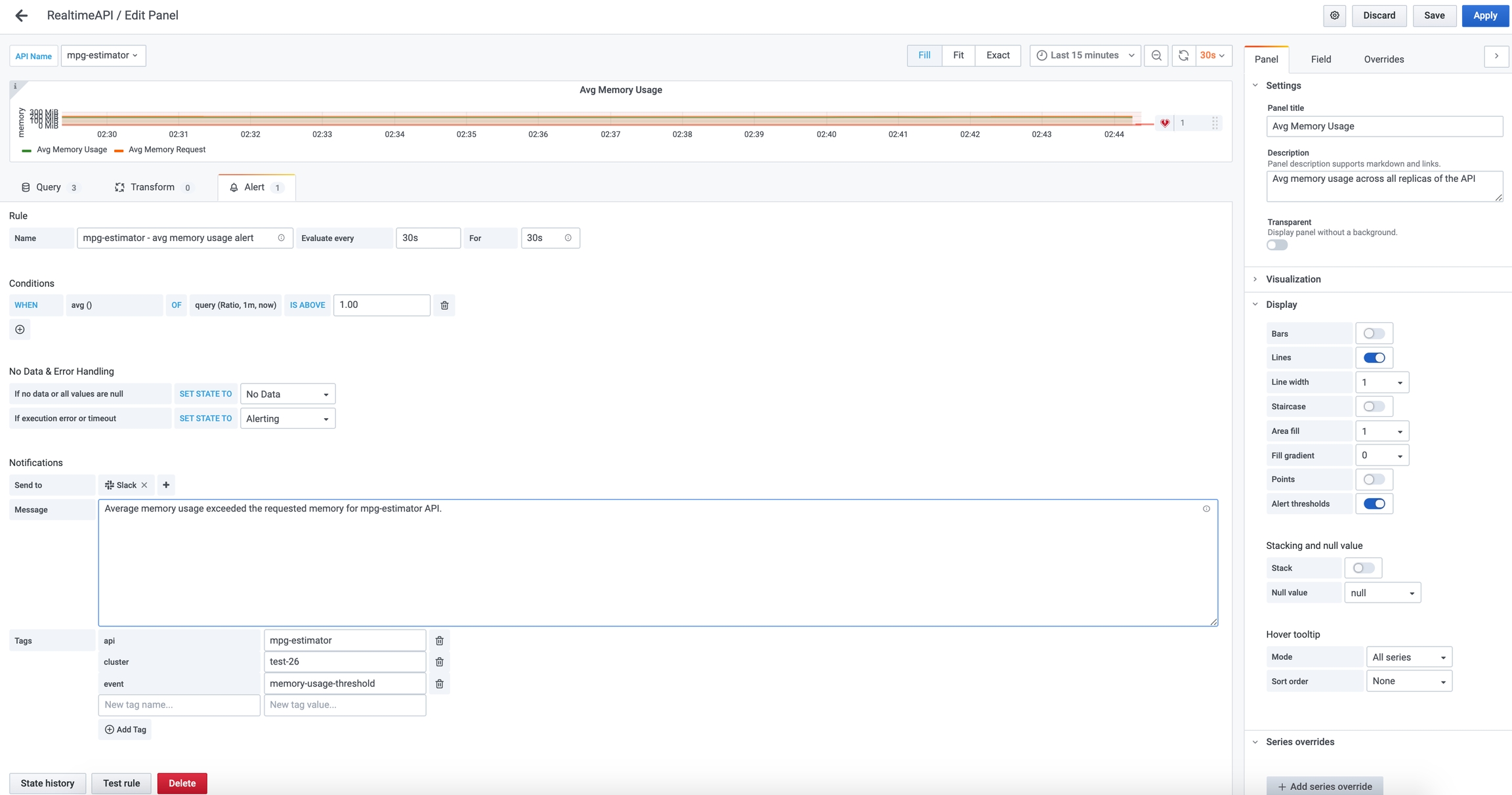Open the Last 15 minutes time picker

[x=1085, y=56]
